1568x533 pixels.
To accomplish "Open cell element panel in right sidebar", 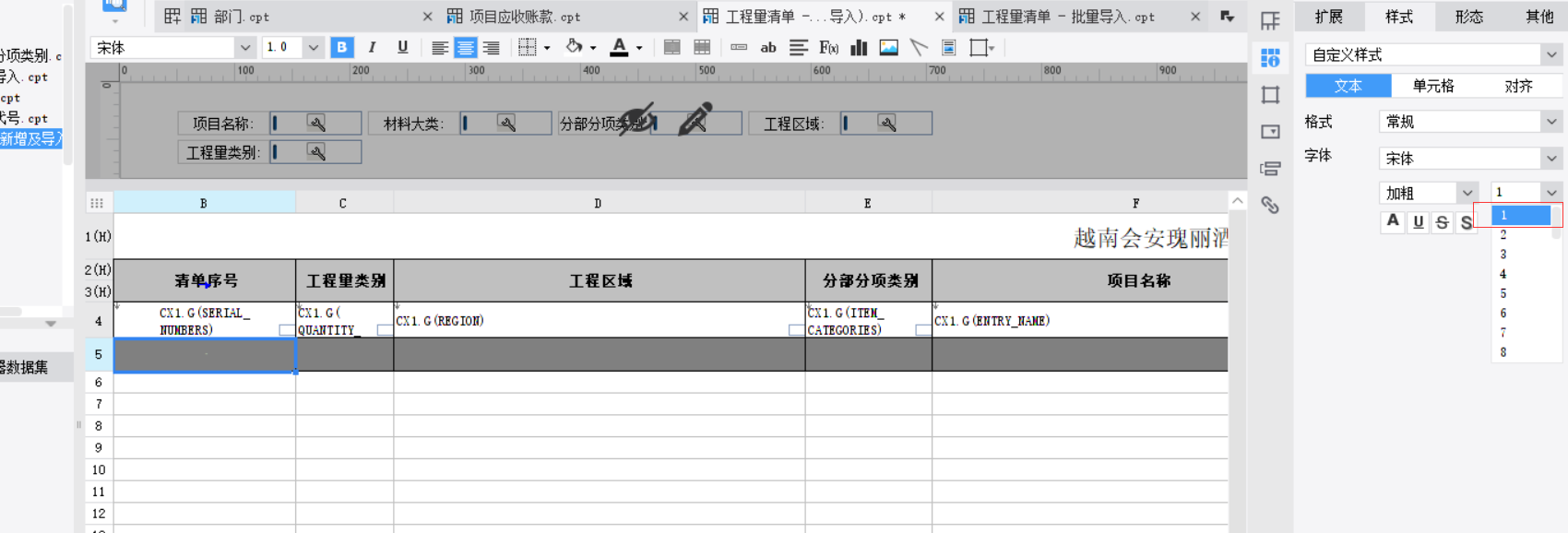I will tap(1270, 20).
